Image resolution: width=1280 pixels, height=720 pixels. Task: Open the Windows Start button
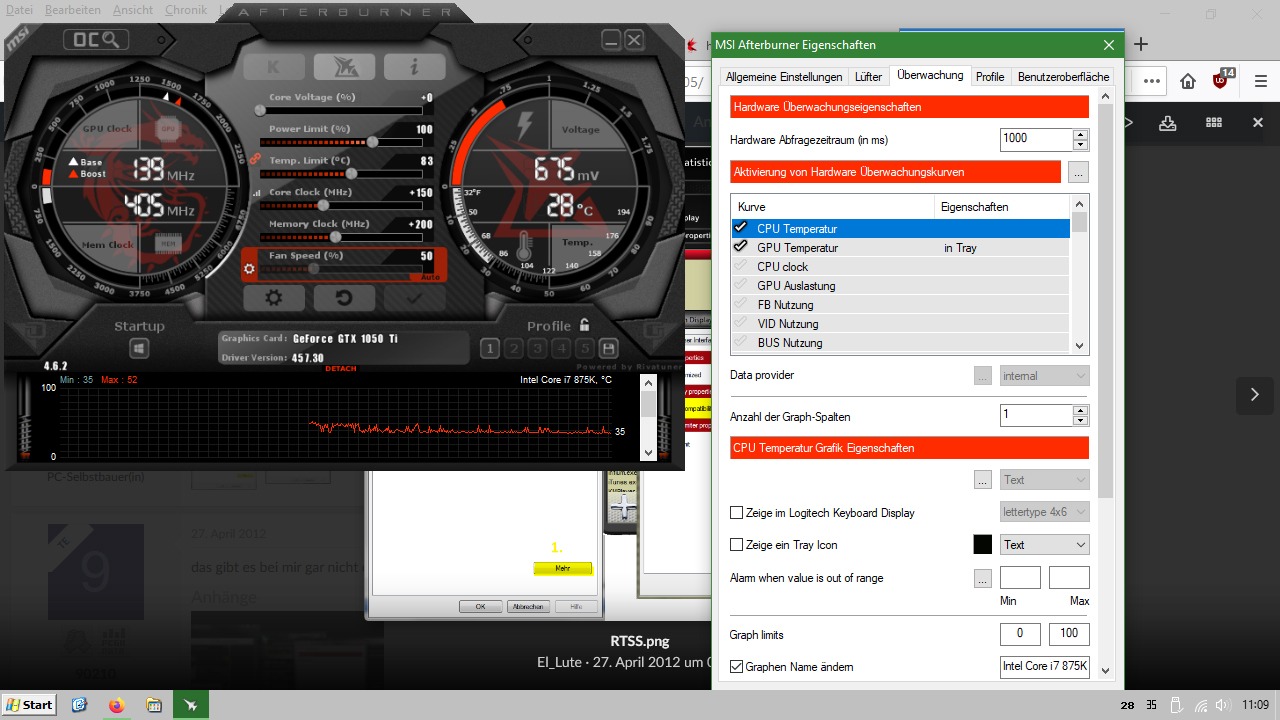30,705
